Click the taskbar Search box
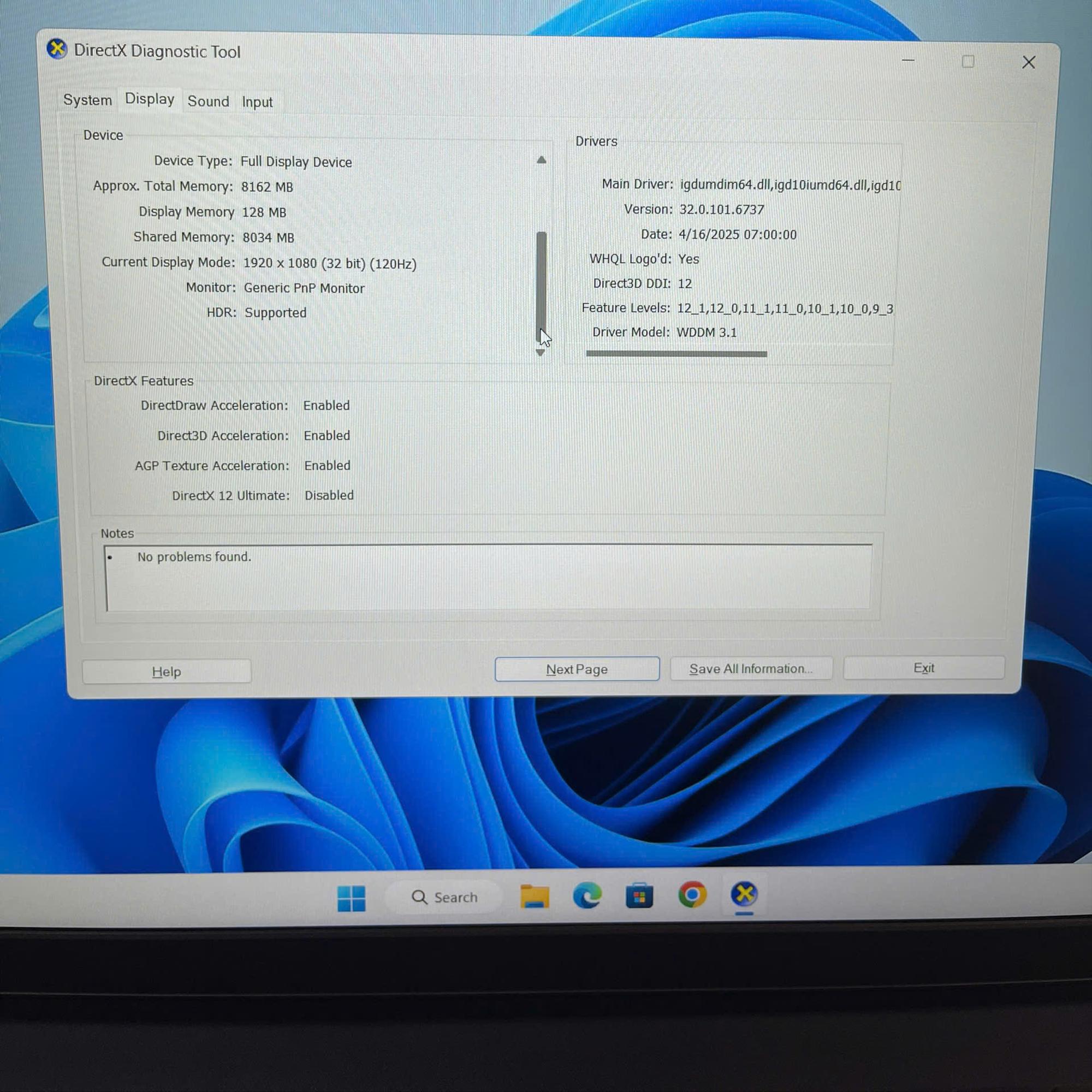The image size is (1092, 1092). pyautogui.click(x=444, y=897)
